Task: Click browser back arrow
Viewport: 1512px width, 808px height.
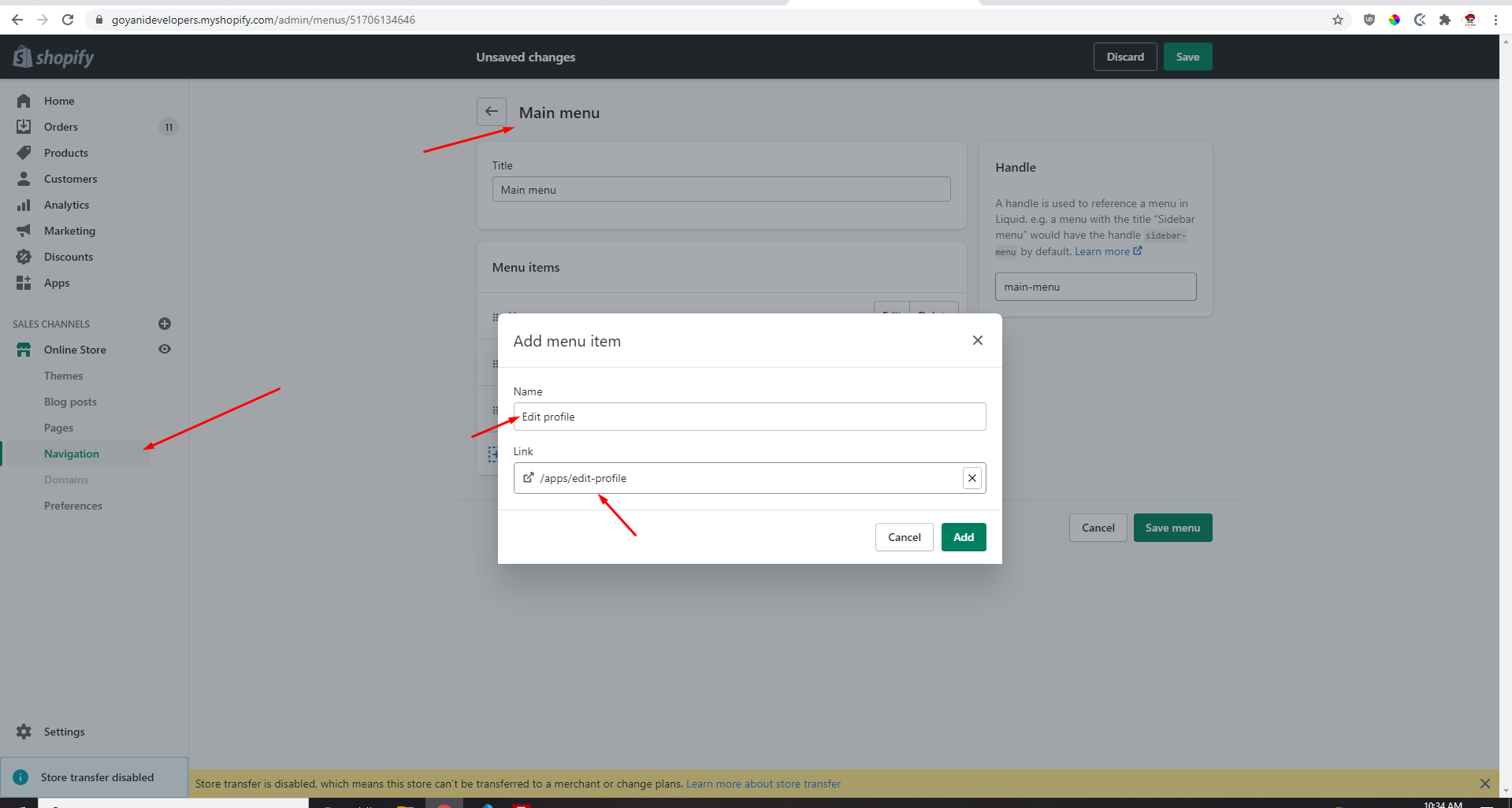Action: pyautogui.click(x=17, y=20)
